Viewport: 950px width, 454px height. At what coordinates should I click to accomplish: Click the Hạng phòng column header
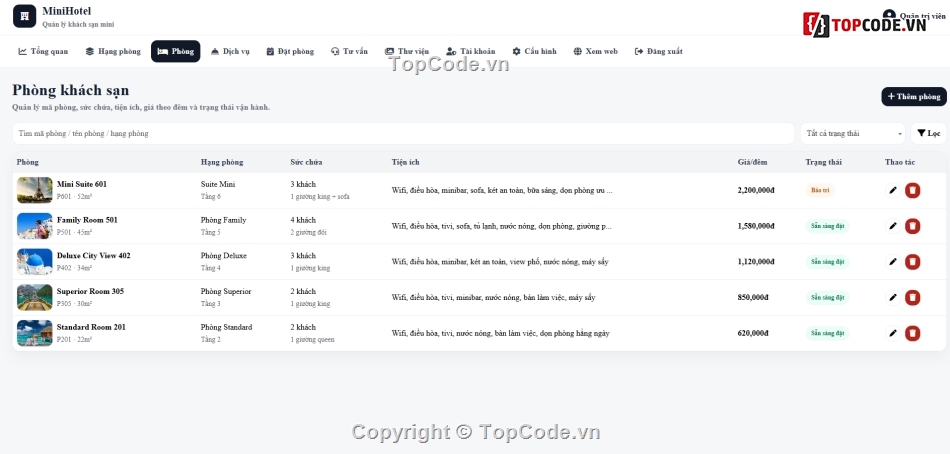tap(222, 162)
